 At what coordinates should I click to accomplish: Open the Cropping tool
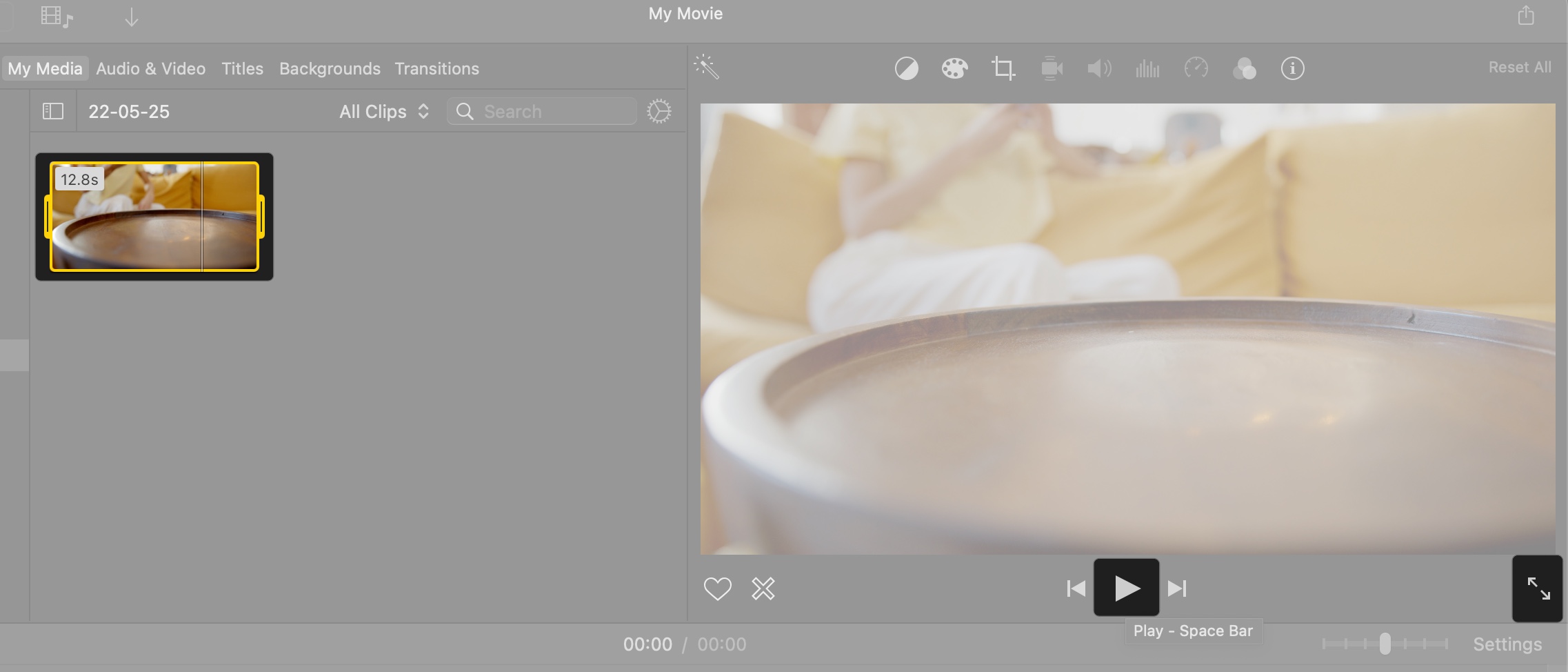pos(1001,68)
